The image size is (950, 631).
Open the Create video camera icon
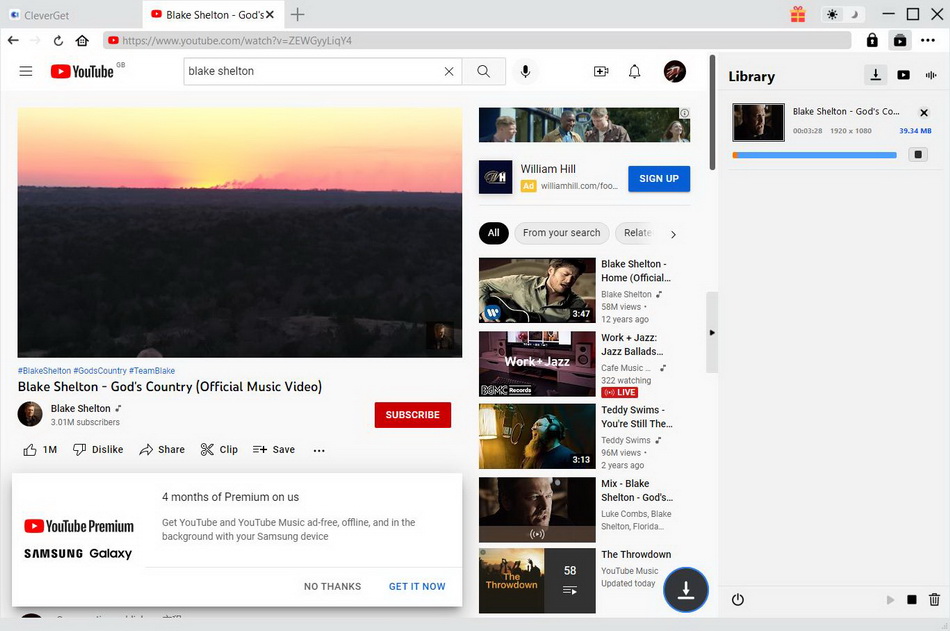pyautogui.click(x=601, y=72)
